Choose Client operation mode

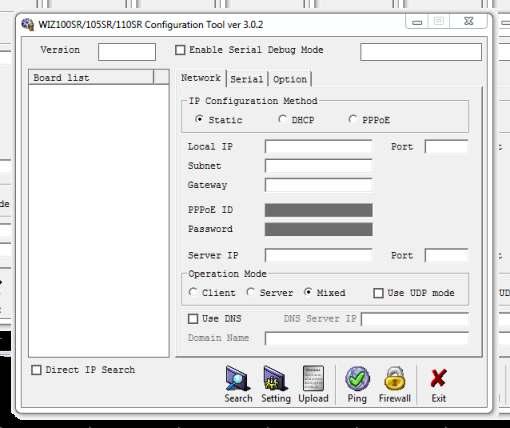pos(193,292)
